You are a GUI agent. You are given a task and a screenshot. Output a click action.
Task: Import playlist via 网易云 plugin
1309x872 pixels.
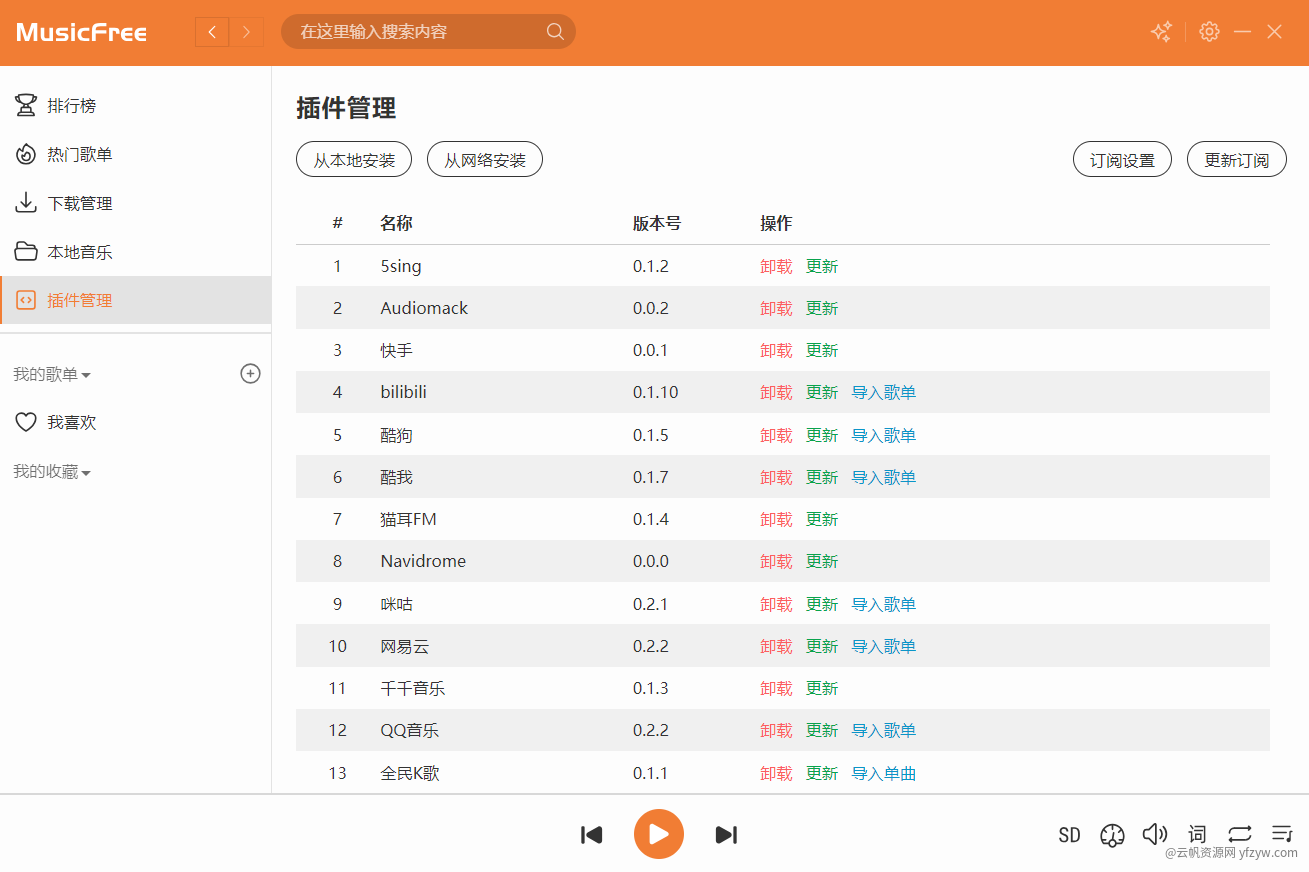(x=884, y=646)
